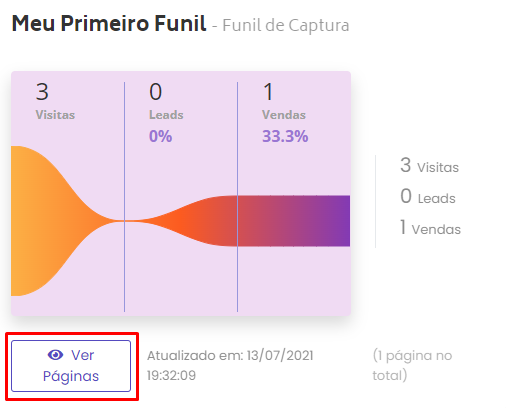Select the Funil de Captura subtitle
506x408 pixels.
click(x=286, y=25)
